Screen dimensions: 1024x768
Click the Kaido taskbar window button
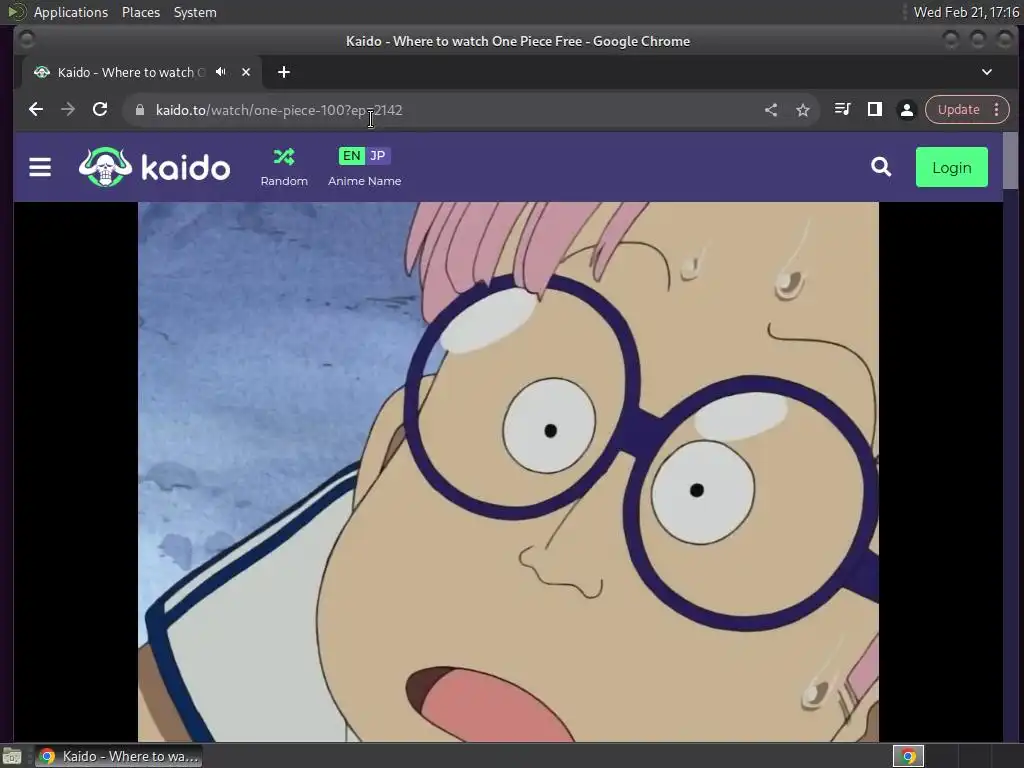point(119,756)
